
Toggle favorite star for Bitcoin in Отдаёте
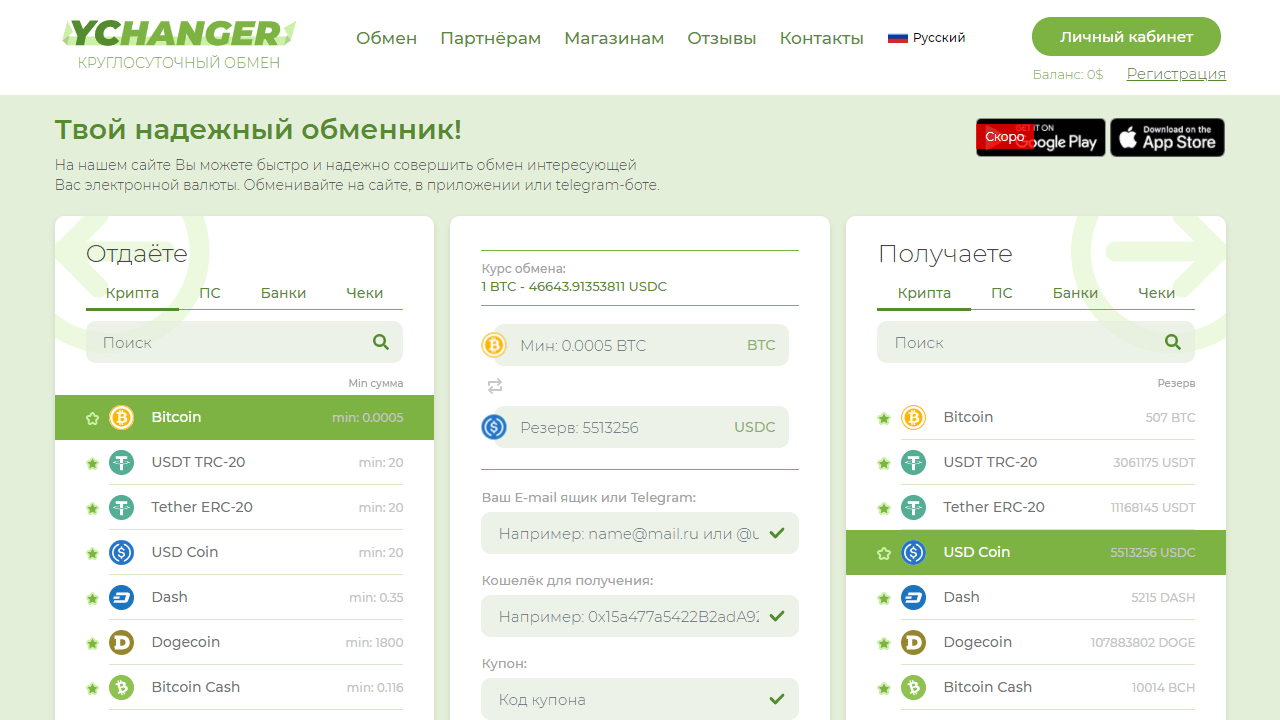point(92,418)
